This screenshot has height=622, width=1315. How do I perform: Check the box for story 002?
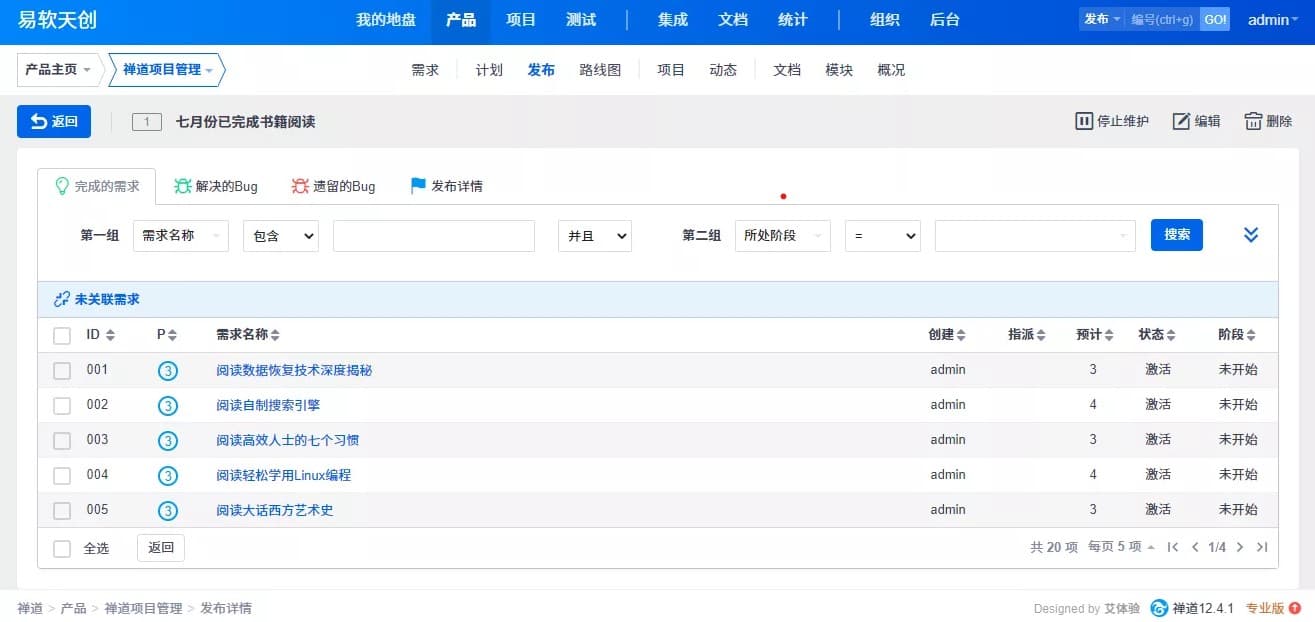[x=62, y=405]
